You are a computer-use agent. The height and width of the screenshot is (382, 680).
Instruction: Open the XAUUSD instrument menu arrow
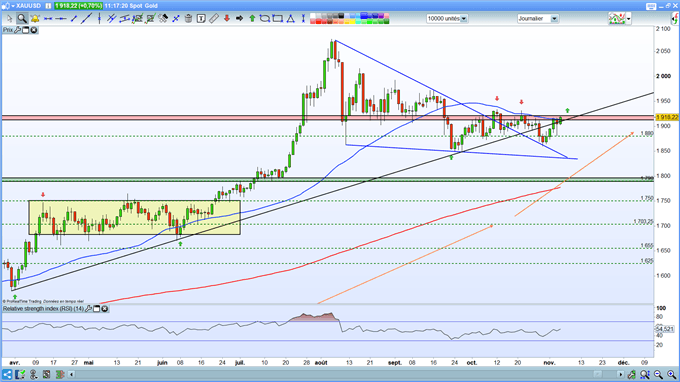coord(13,6)
